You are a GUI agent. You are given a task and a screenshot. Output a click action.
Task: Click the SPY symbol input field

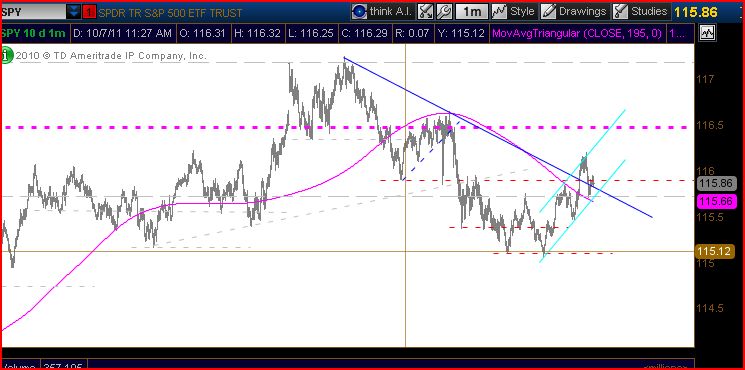33,12
